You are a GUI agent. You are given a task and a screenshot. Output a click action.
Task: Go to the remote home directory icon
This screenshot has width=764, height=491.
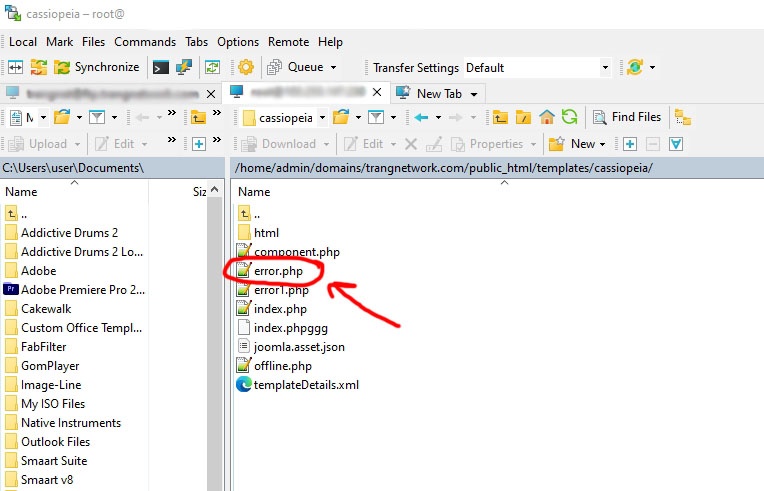click(x=547, y=117)
